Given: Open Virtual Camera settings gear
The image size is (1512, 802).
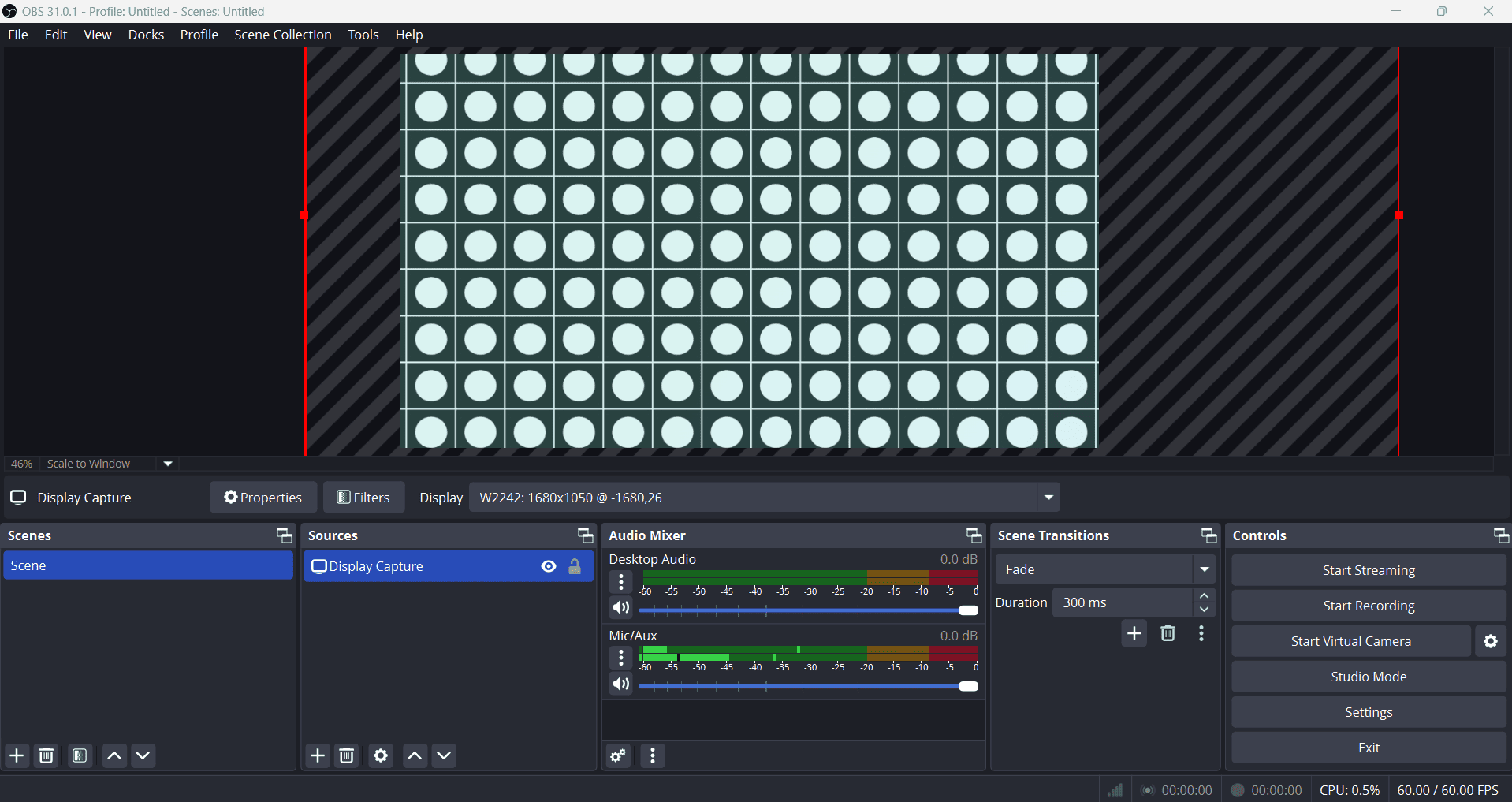Looking at the screenshot, I should 1491,641.
